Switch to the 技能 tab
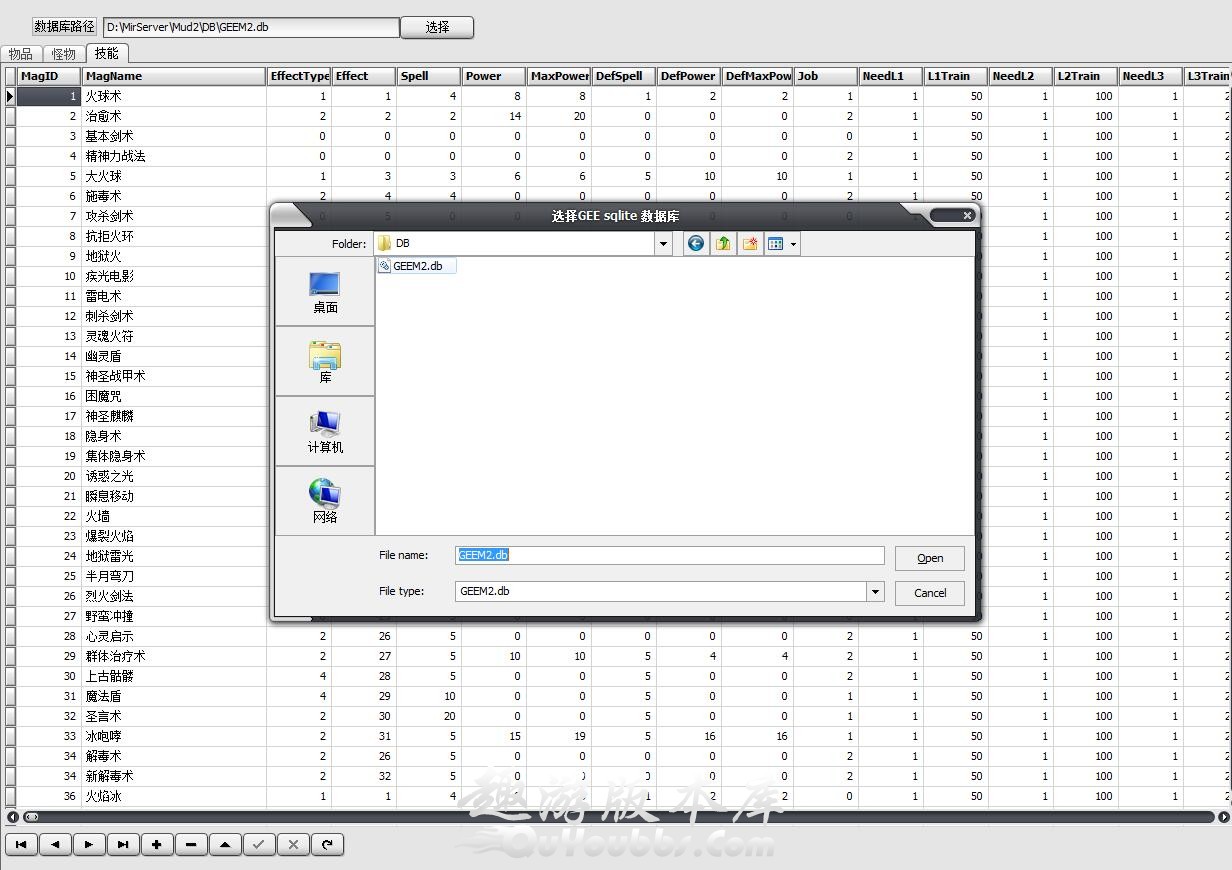1232x870 pixels. 106,53
